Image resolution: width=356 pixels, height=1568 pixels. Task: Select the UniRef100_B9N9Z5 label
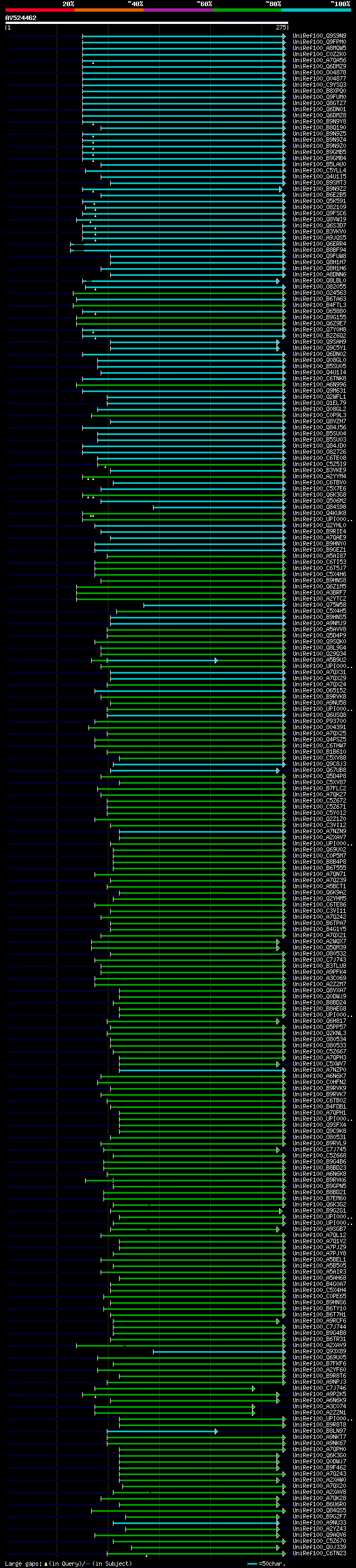(x=319, y=134)
